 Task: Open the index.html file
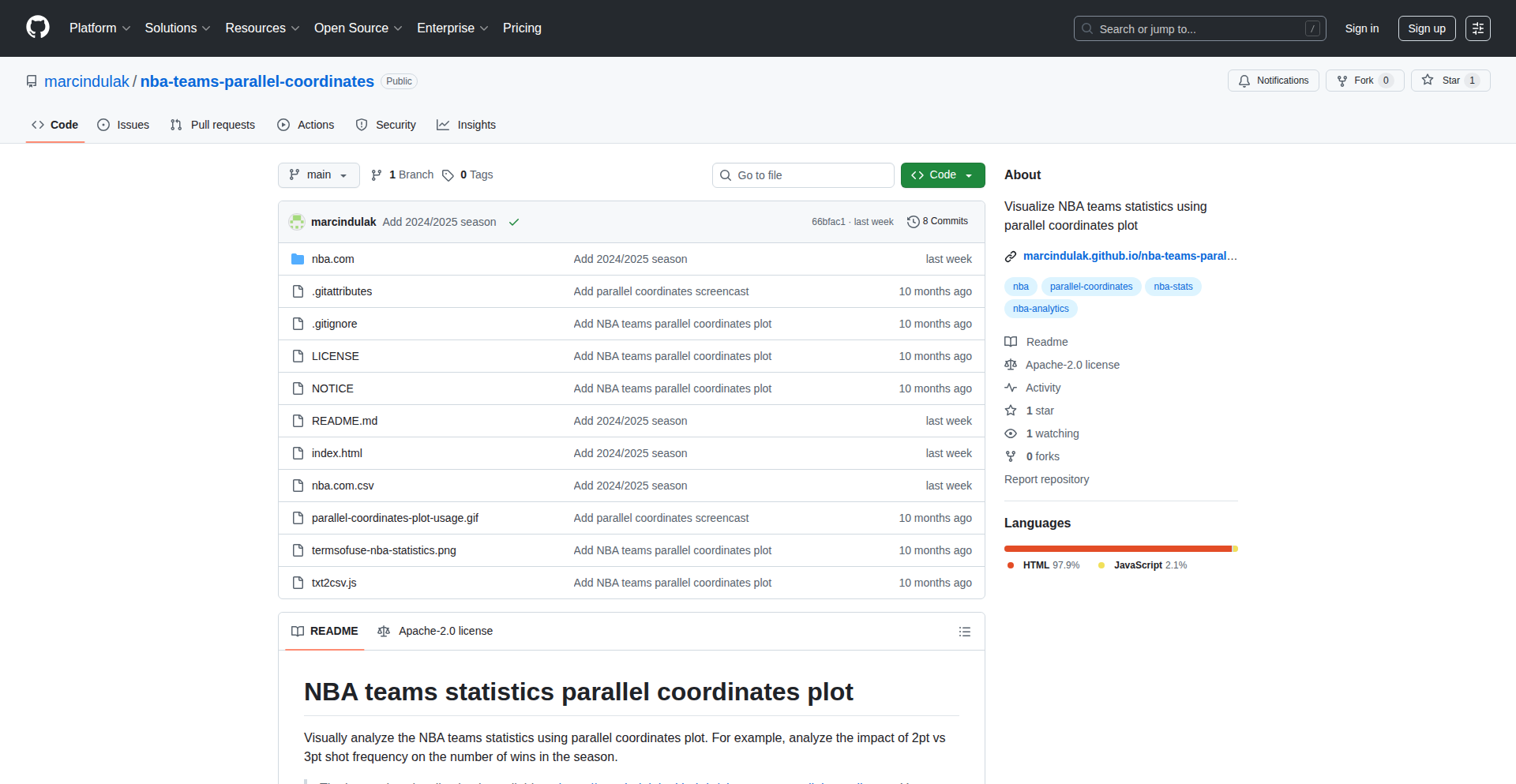coord(337,453)
